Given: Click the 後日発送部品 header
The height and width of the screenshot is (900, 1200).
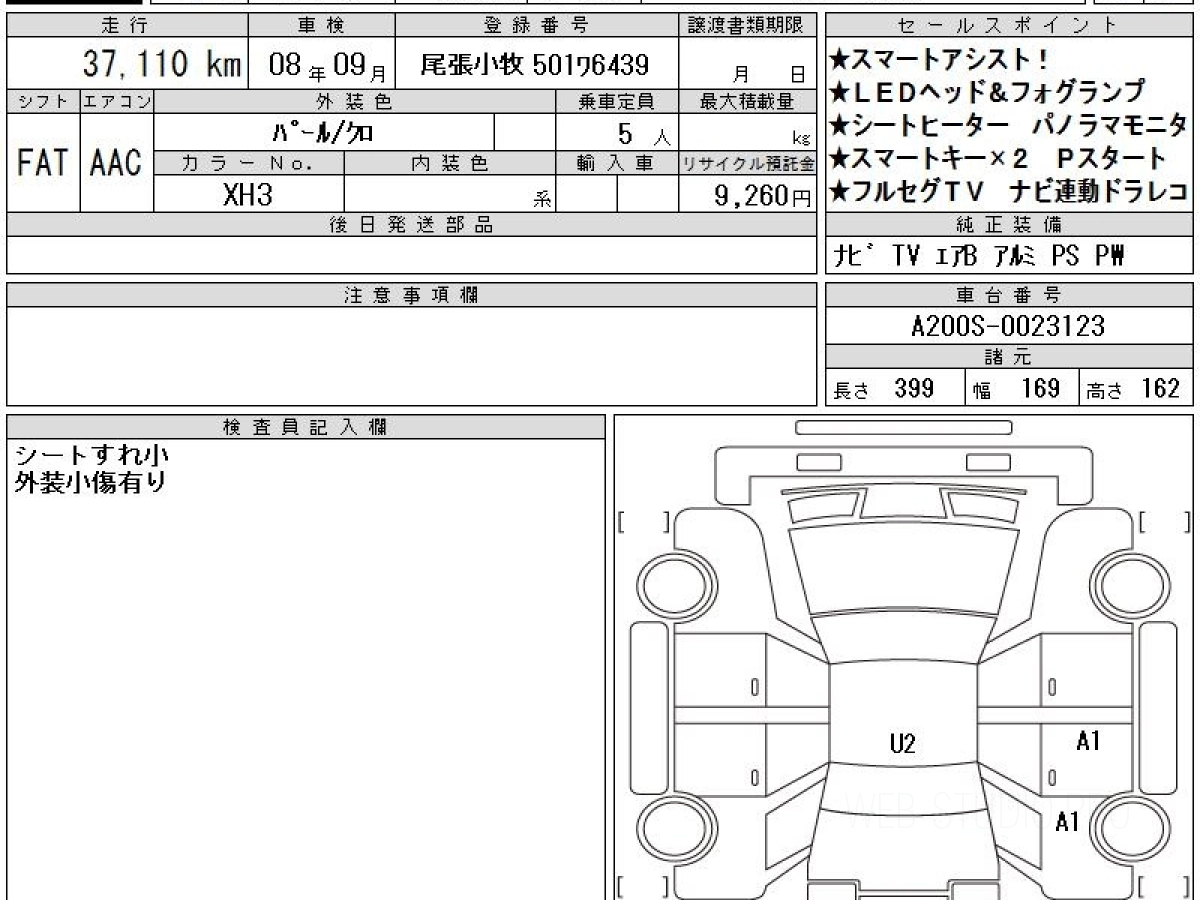Looking at the screenshot, I should coord(411,225).
